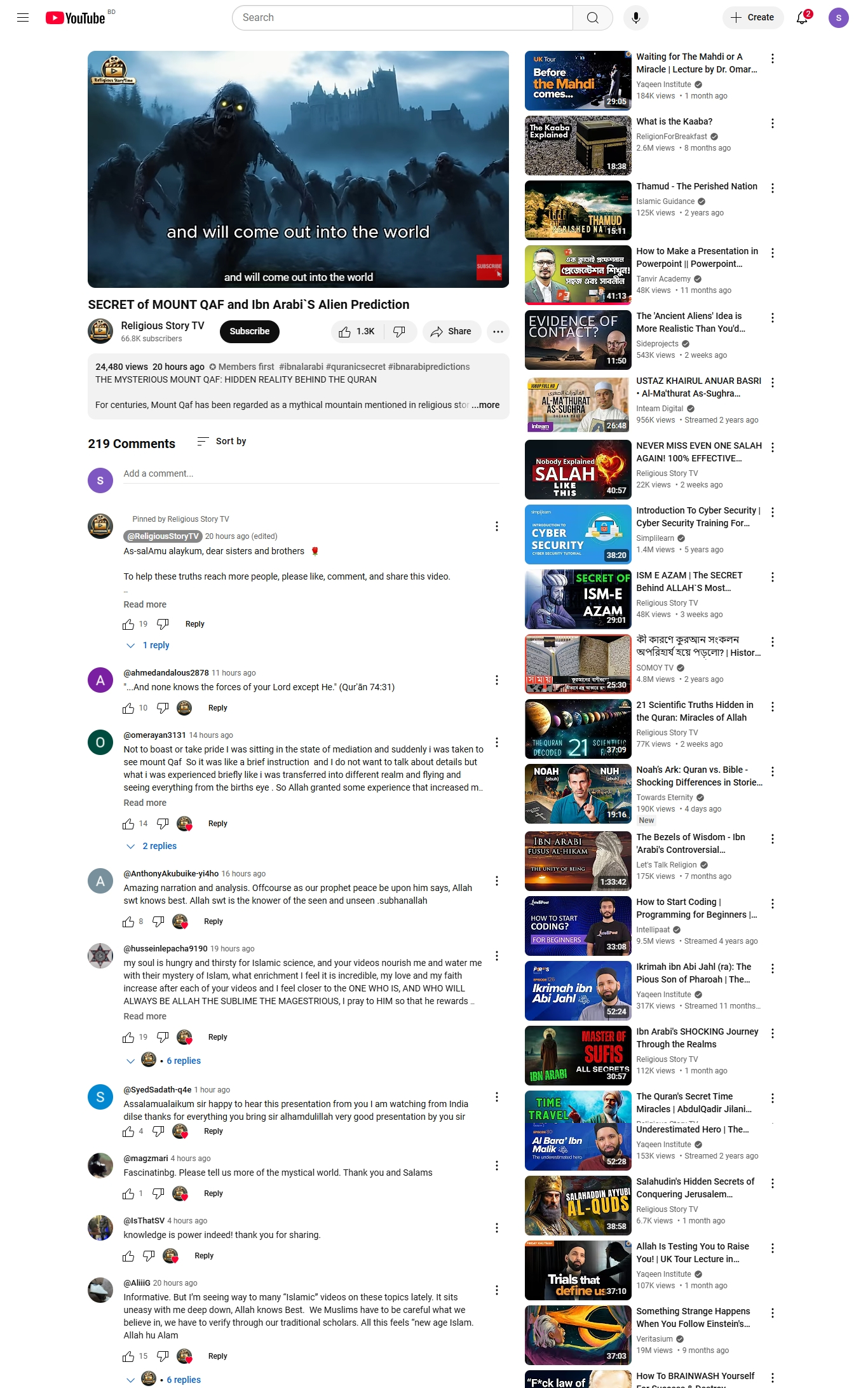Open the hamburger guide menu

point(23,18)
